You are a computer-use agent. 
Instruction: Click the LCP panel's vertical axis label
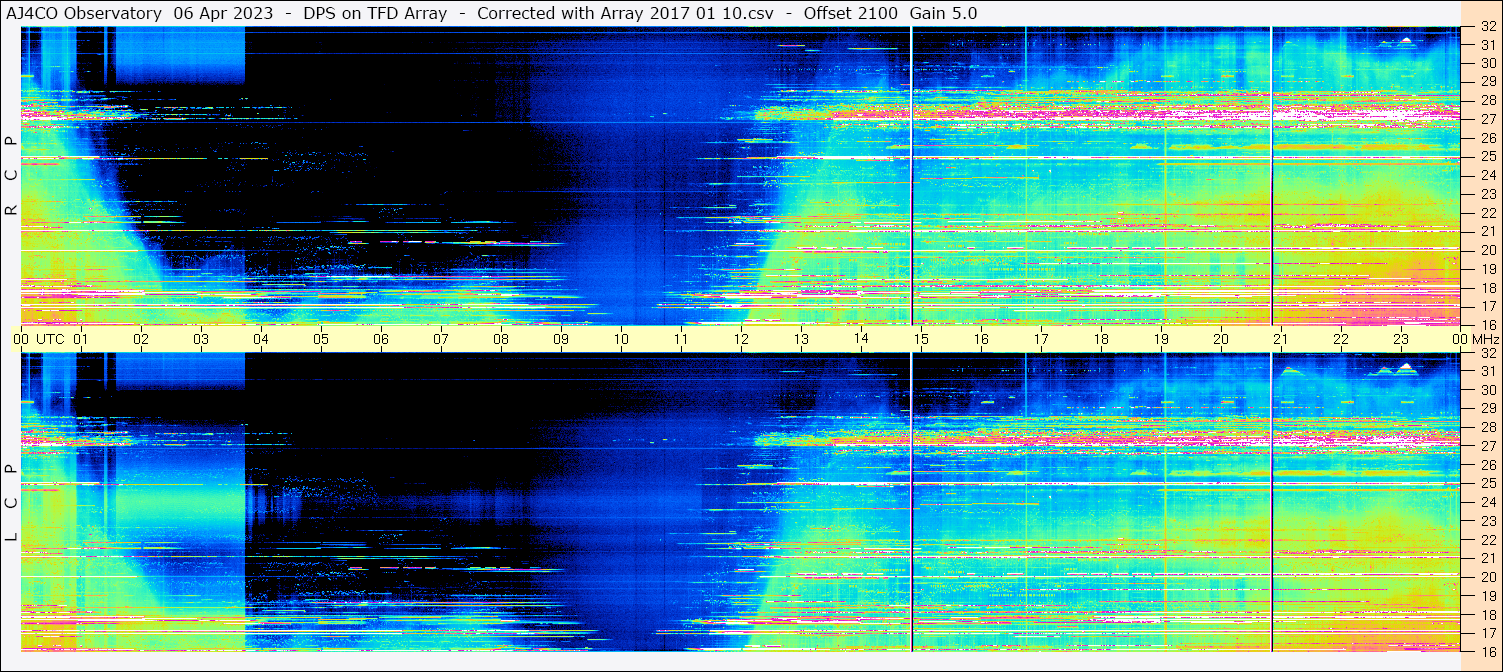coord(12,502)
